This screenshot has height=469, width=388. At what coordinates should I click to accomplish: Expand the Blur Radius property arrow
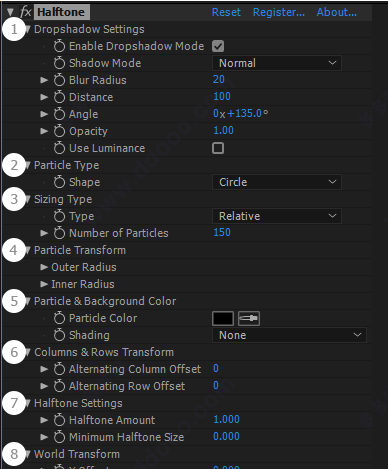click(x=44, y=80)
